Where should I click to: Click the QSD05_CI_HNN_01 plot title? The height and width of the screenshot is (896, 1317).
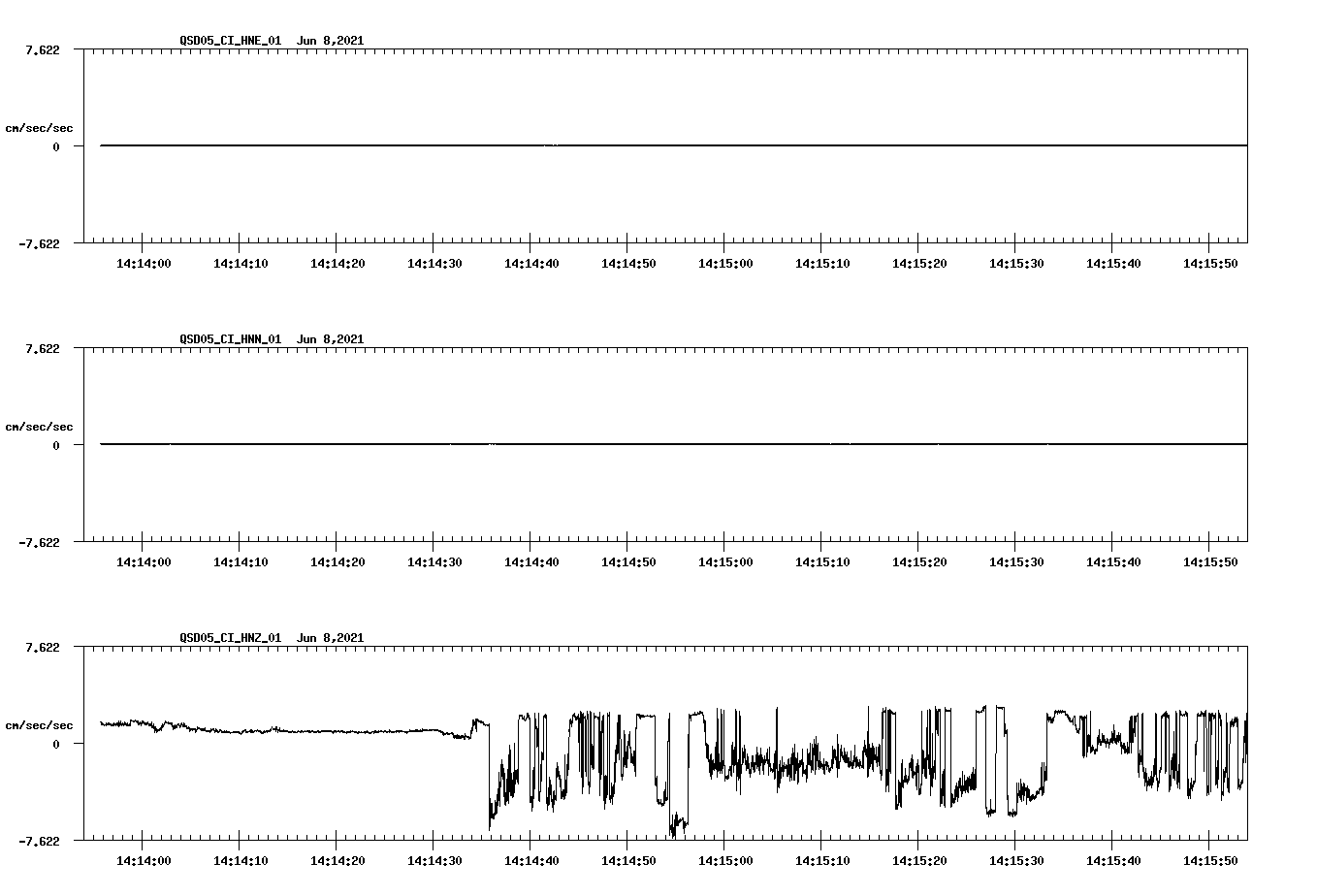tap(272, 339)
